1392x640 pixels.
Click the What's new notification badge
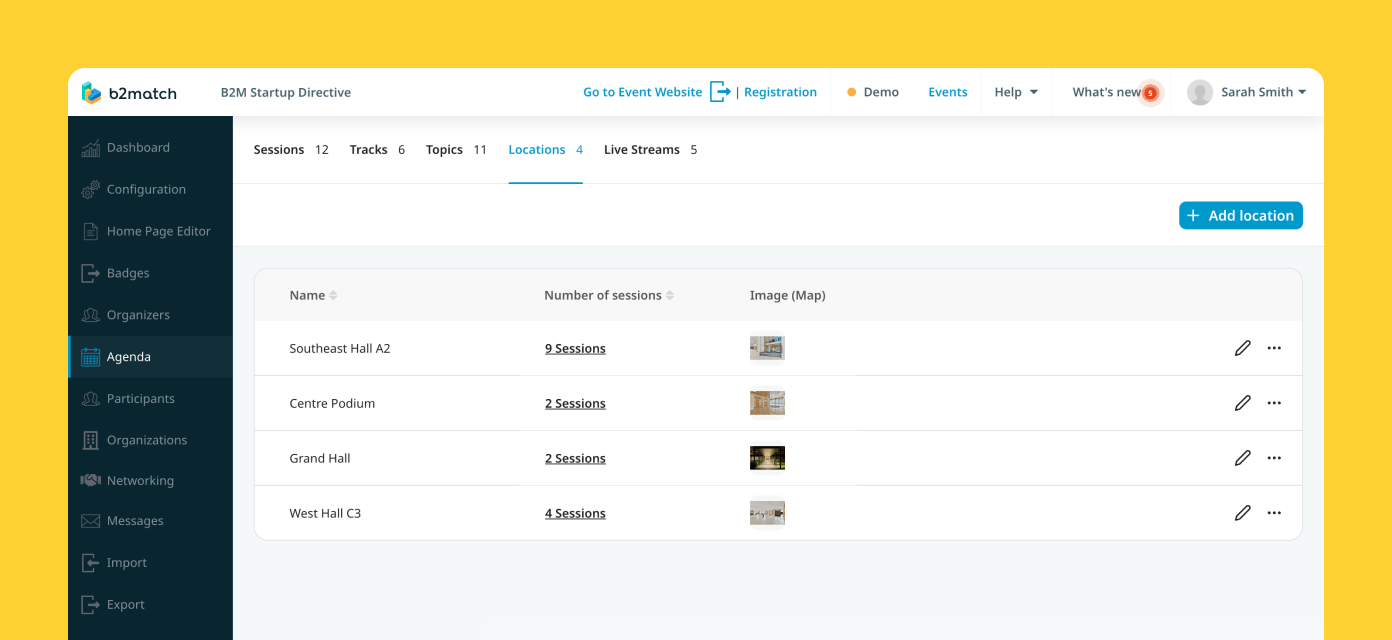1150,93
